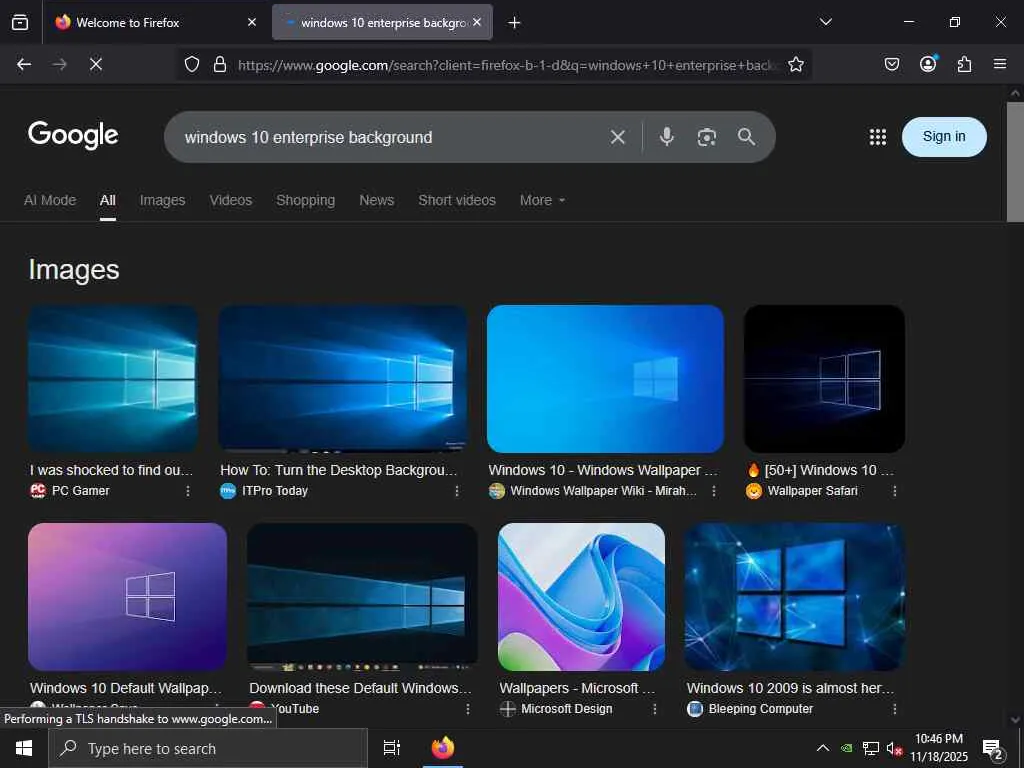The width and height of the screenshot is (1024, 768).
Task: Open the ITPro Today desktop background thumbnail
Action: pos(343,379)
